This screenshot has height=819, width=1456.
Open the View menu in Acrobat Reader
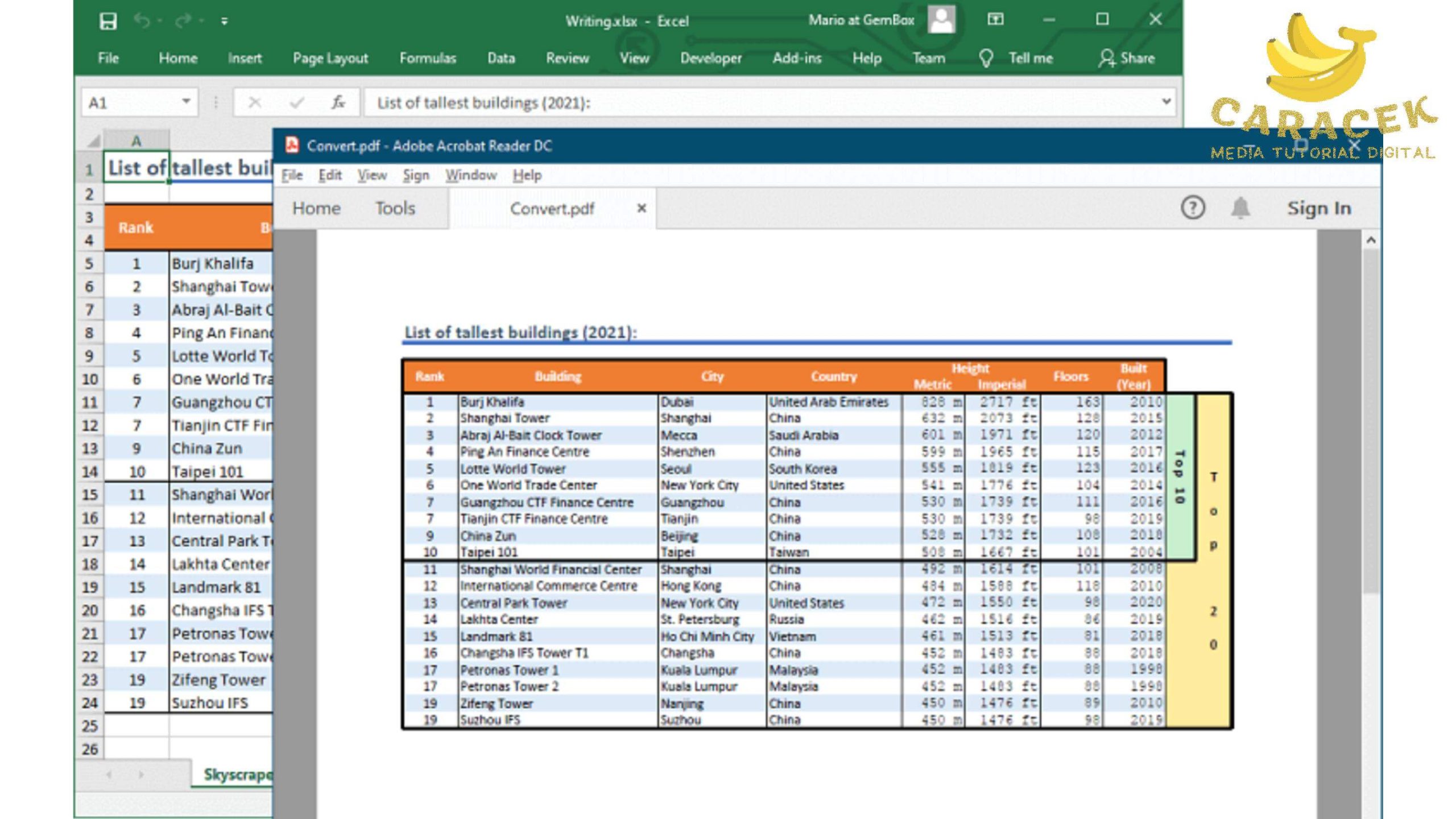point(372,175)
